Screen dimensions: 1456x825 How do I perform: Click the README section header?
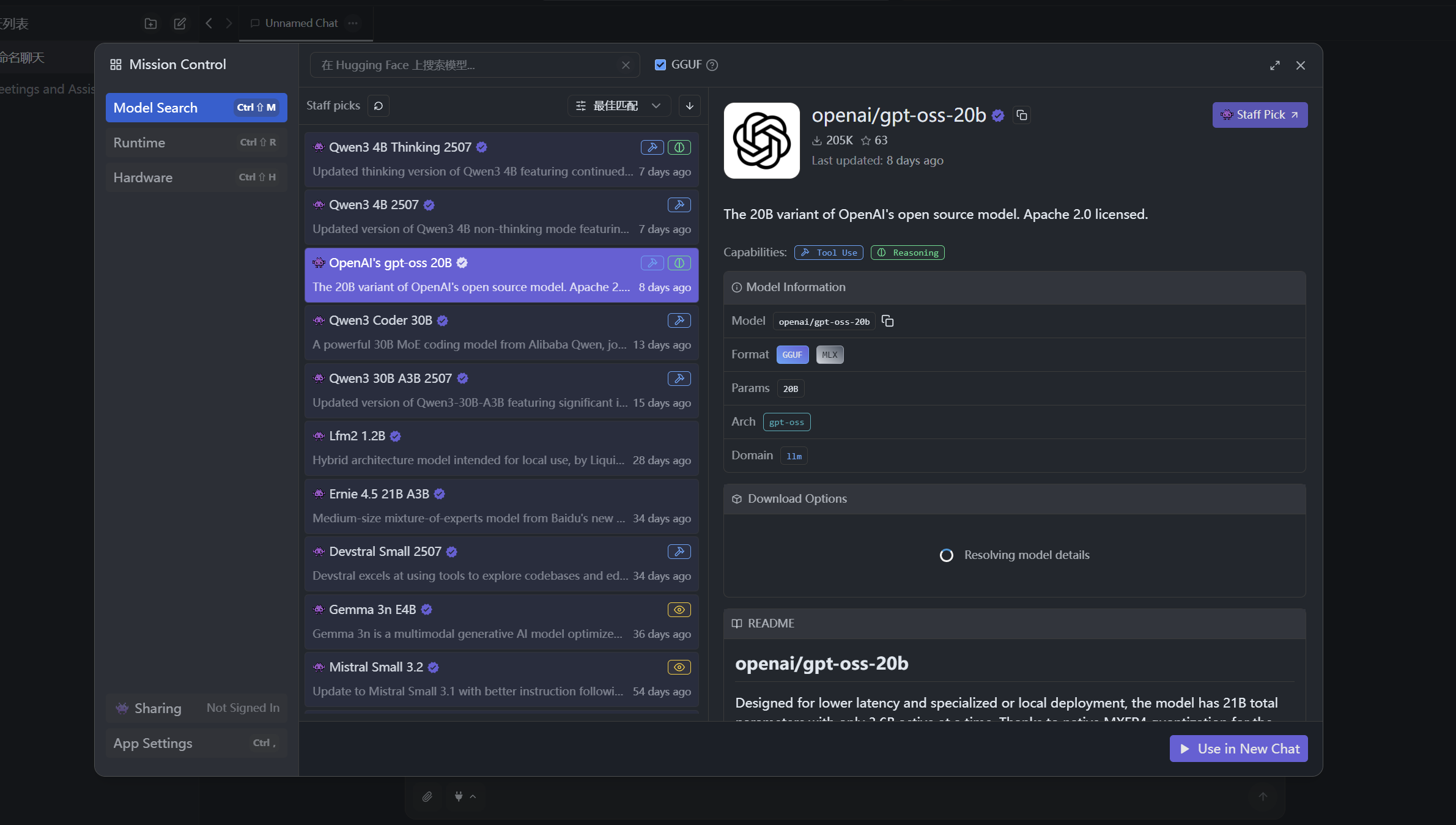pos(1014,624)
